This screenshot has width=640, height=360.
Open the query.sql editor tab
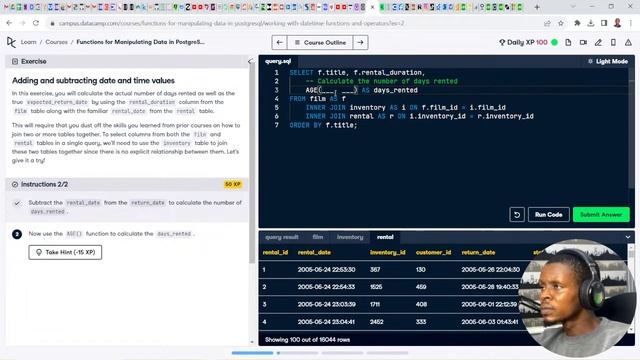[278, 61]
